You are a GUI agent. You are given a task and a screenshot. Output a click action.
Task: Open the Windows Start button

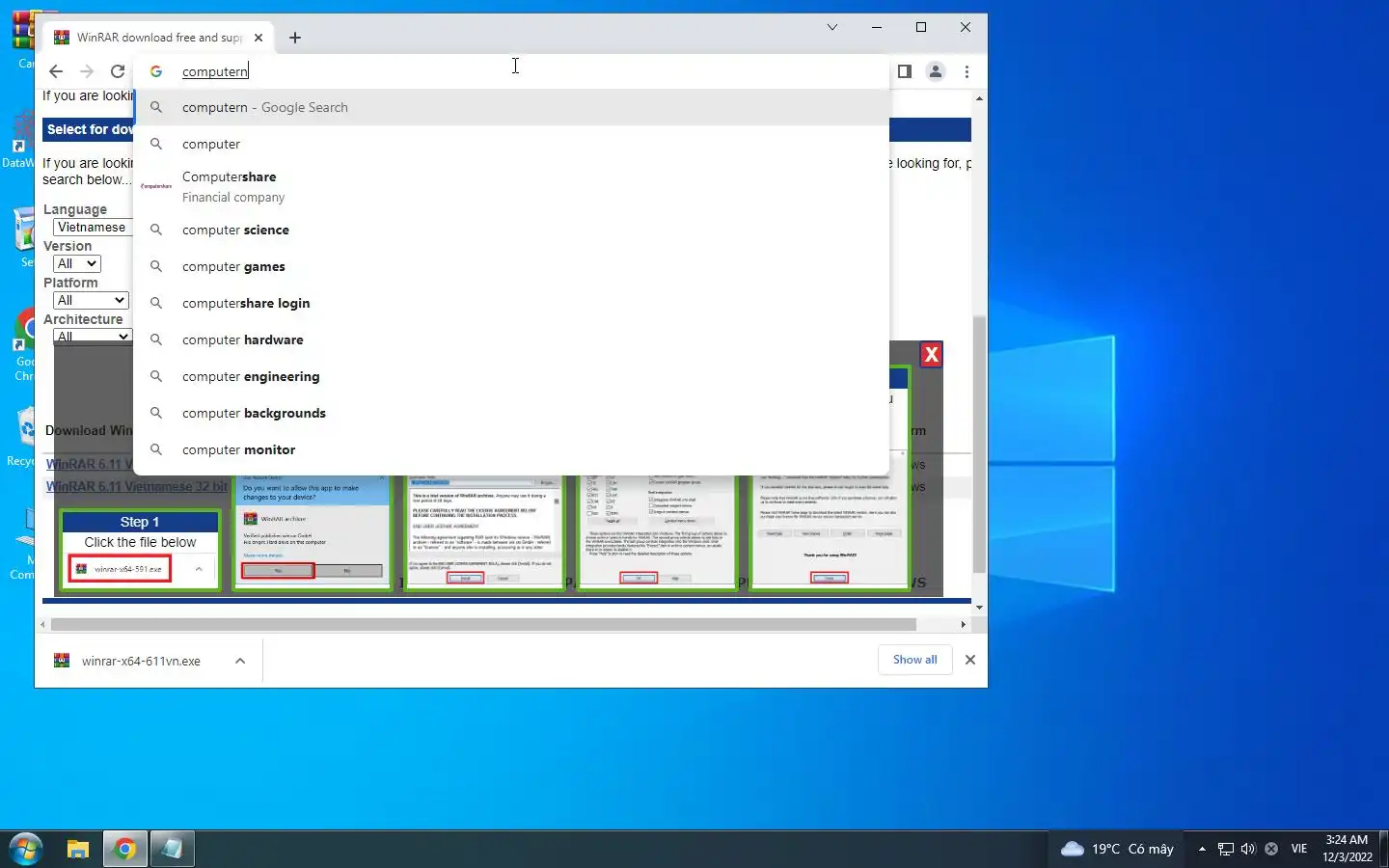(26, 850)
